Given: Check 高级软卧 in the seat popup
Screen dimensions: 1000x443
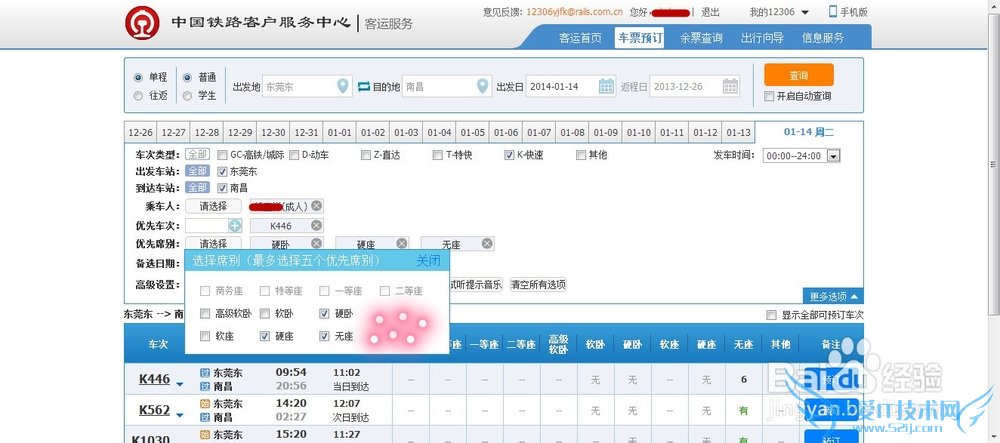Looking at the screenshot, I should [205, 313].
